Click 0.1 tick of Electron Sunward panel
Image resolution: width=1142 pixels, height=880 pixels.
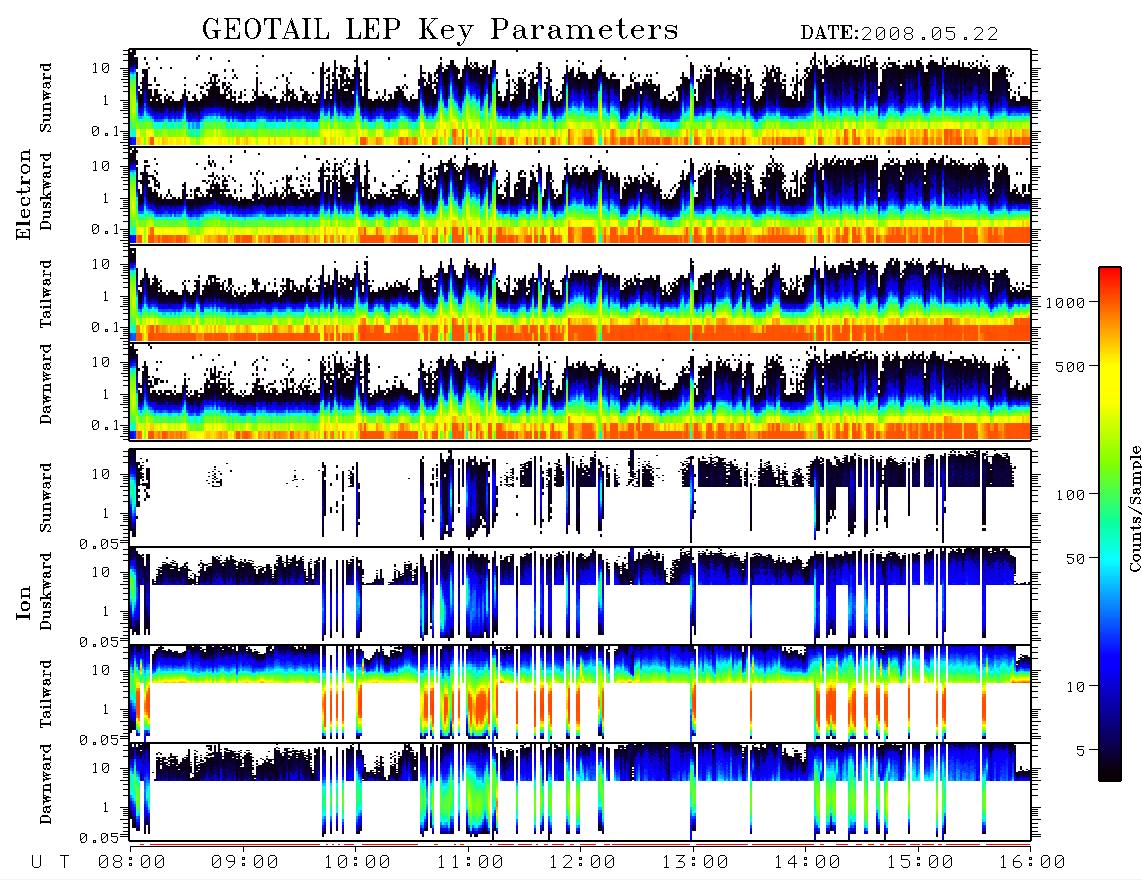click(105, 131)
